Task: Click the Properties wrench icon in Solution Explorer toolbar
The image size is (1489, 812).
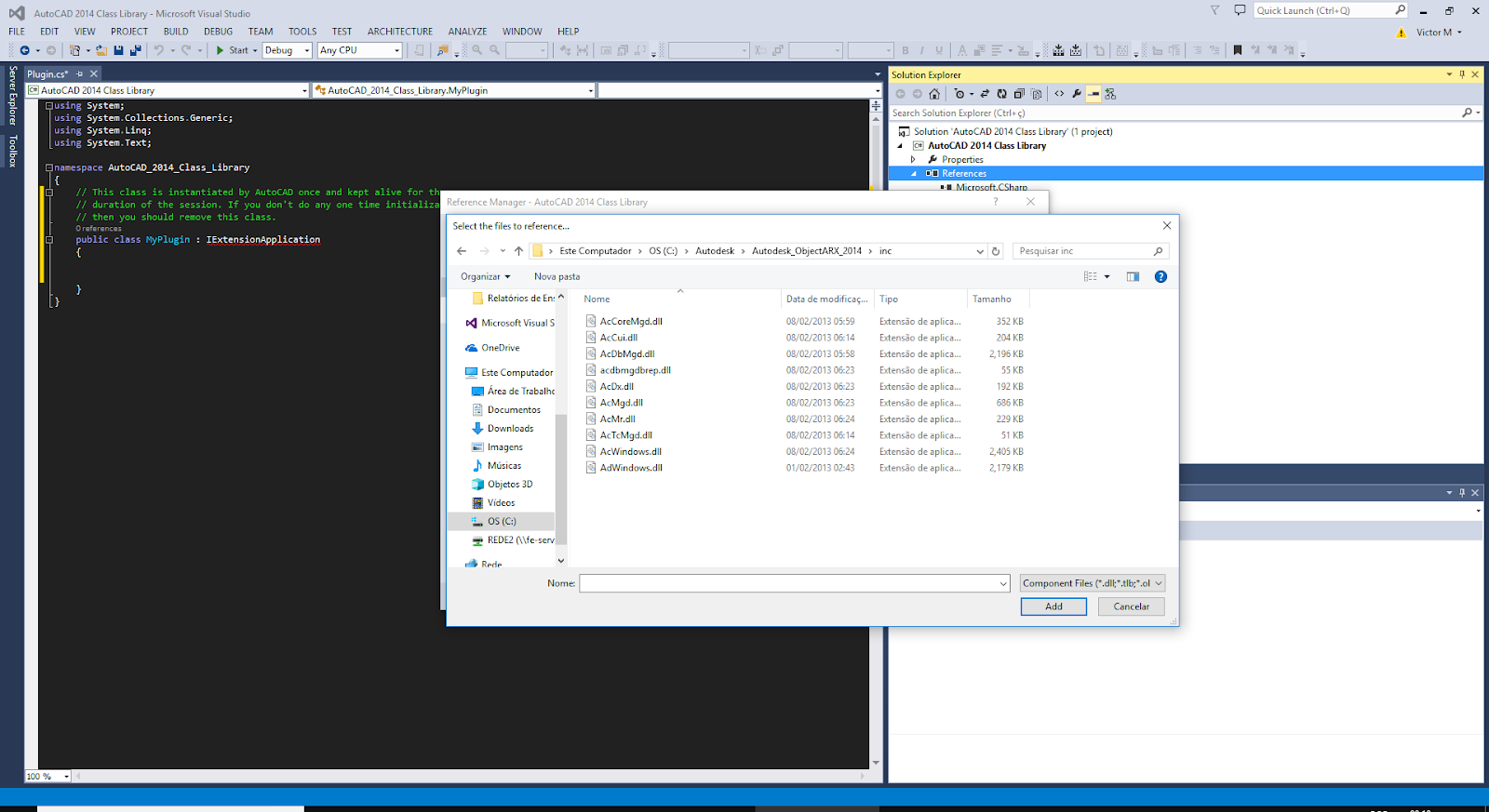Action: (1077, 94)
